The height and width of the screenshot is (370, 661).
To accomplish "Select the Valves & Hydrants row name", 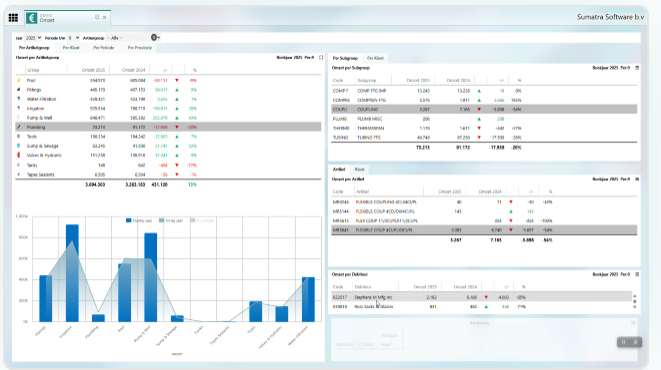I will [44, 155].
